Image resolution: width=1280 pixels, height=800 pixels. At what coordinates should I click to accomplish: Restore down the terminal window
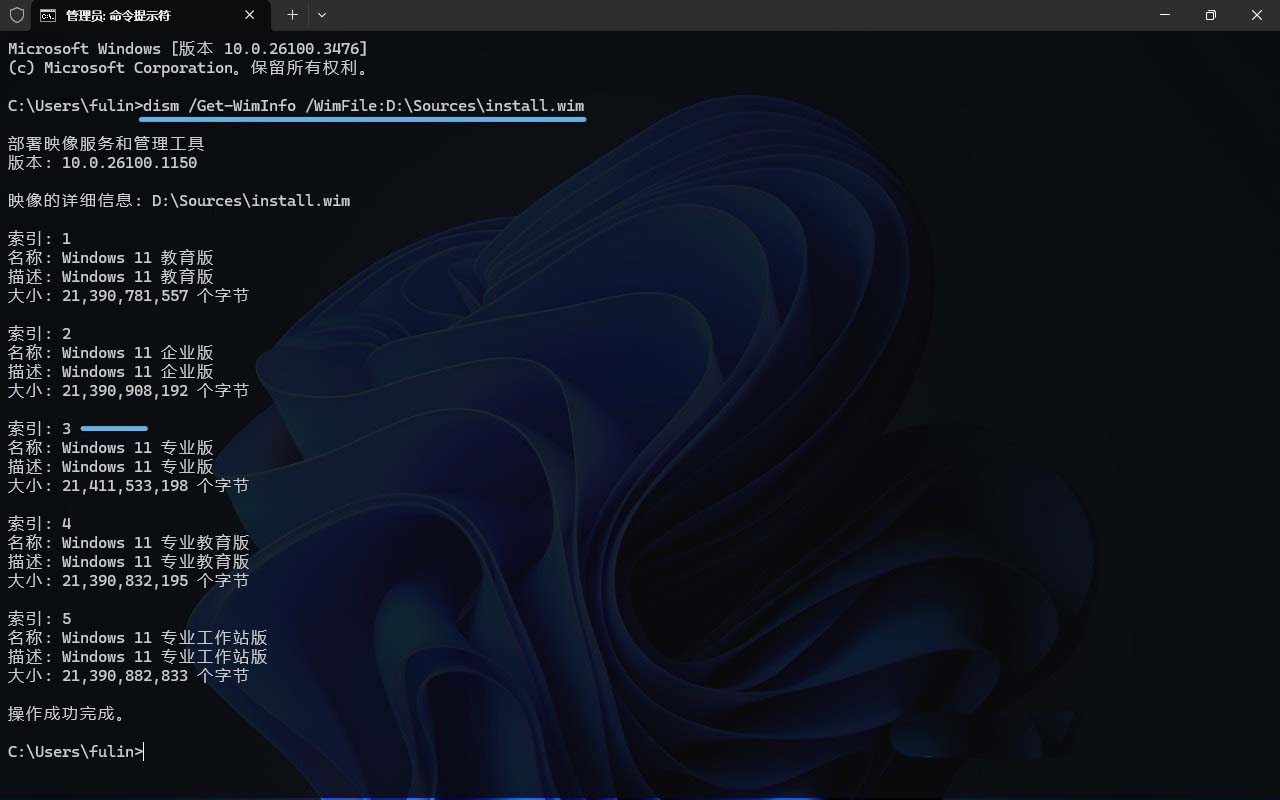[1211, 15]
